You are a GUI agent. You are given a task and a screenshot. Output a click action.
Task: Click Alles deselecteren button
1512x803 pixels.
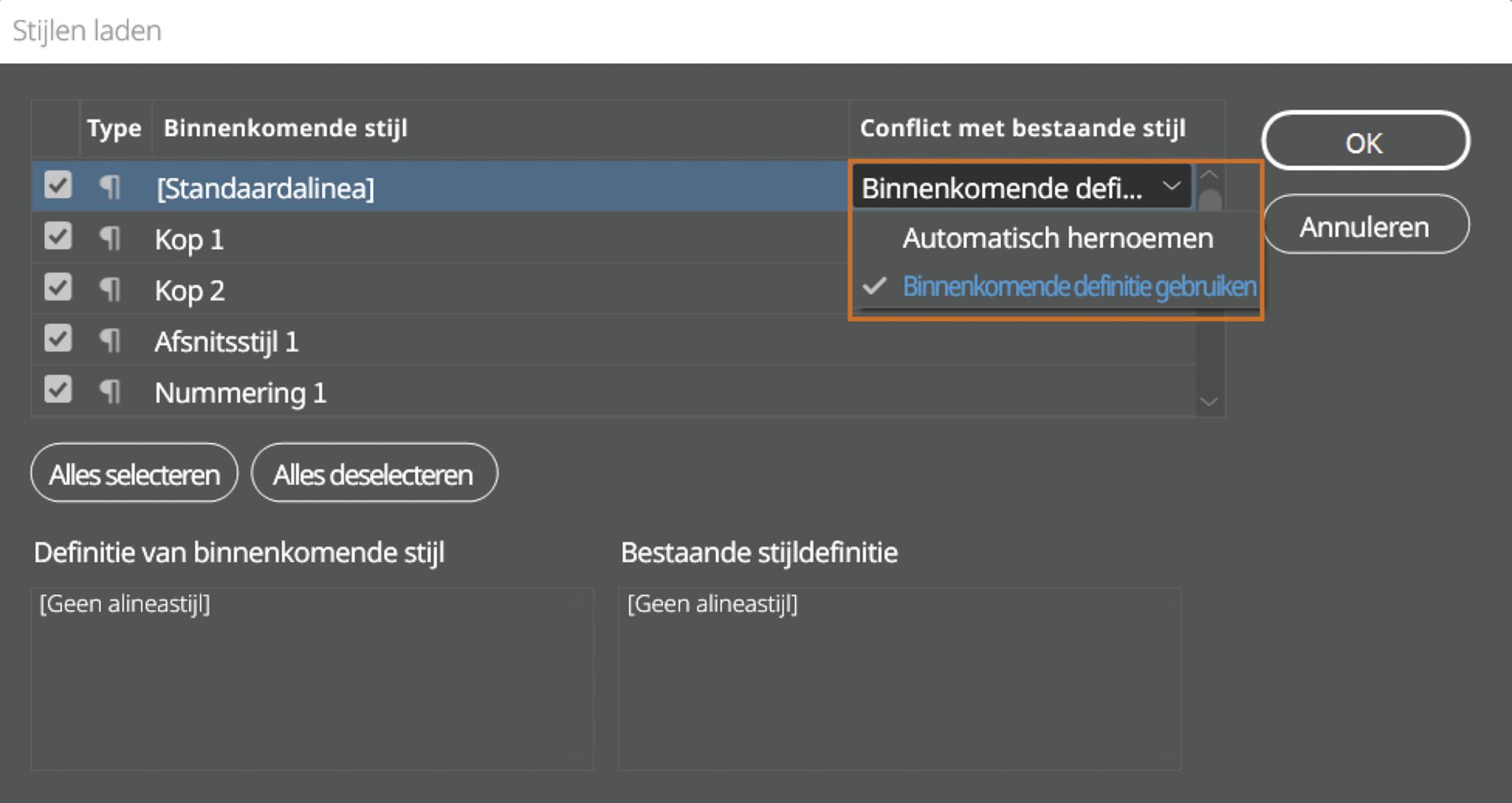[x=374, y=474]
